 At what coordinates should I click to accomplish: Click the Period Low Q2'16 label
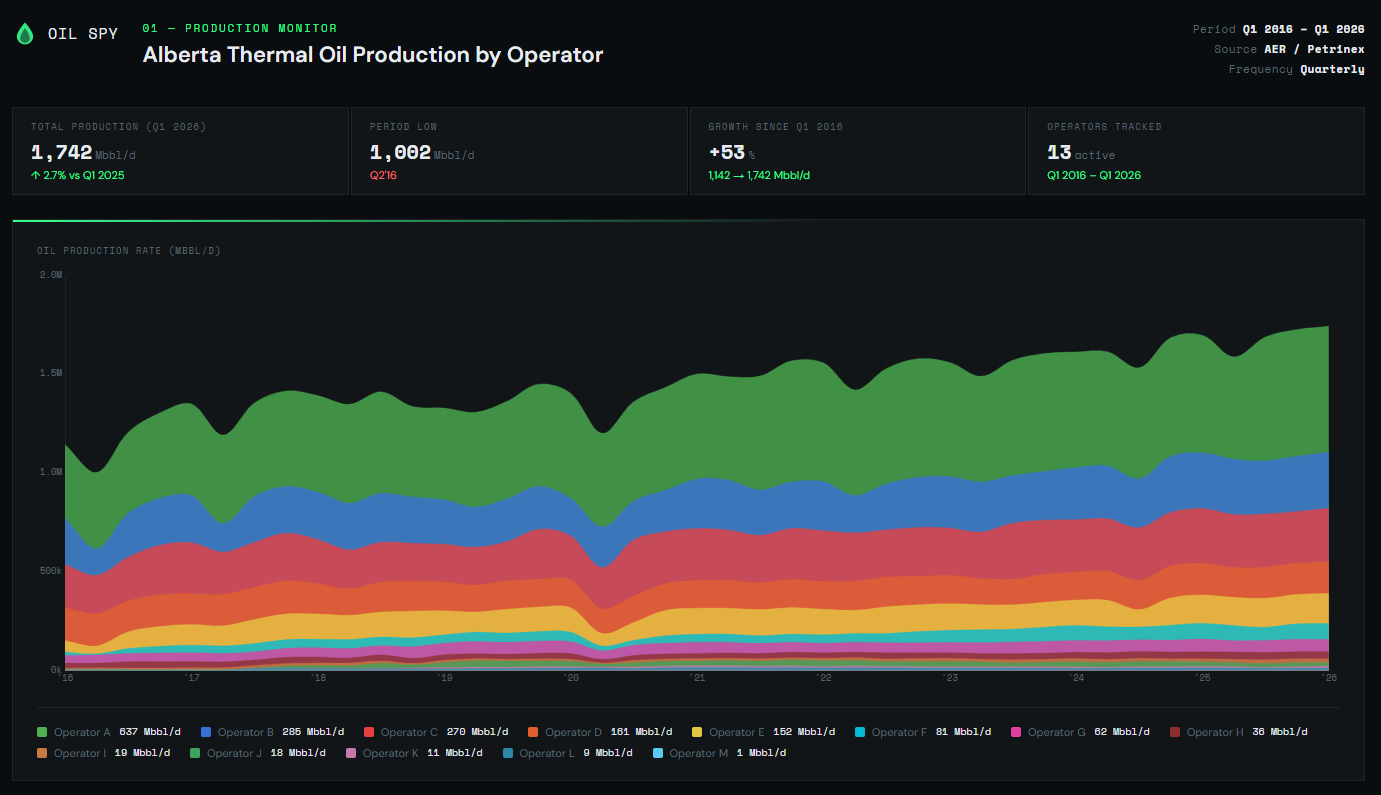coord(383,175)
